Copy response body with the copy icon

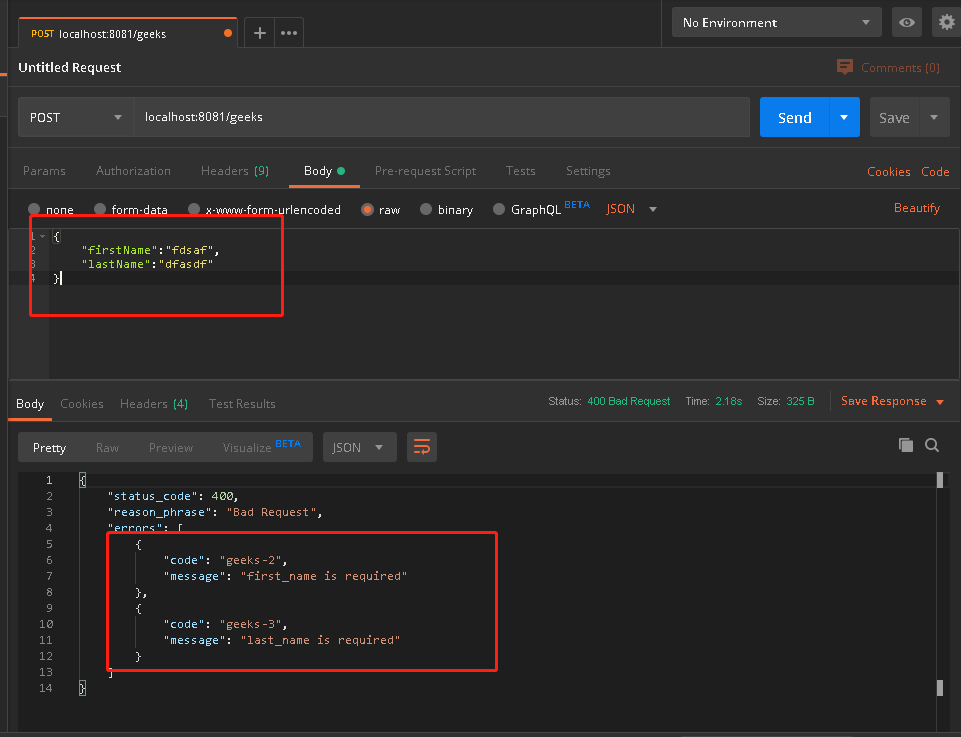(x=906, y=445)
